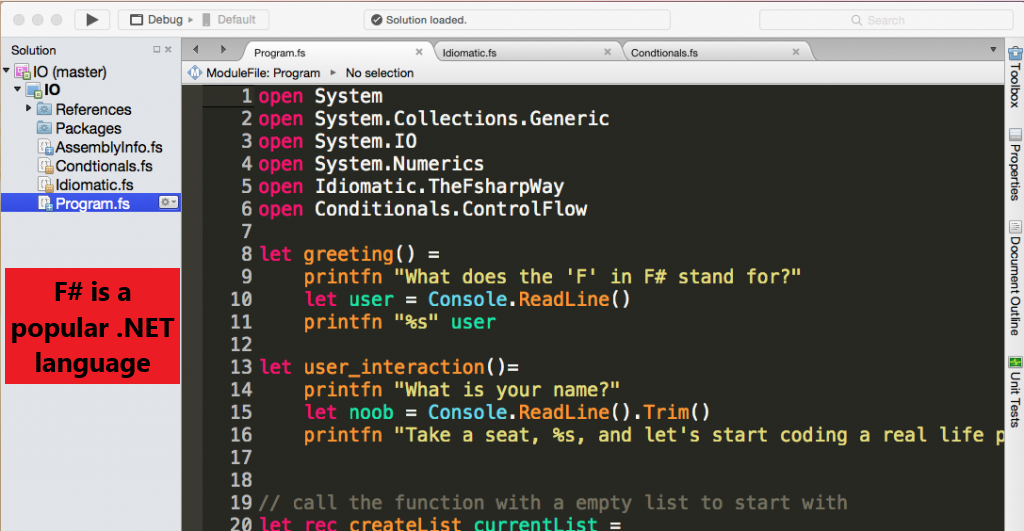Click the IO project icon

(33, 91)
